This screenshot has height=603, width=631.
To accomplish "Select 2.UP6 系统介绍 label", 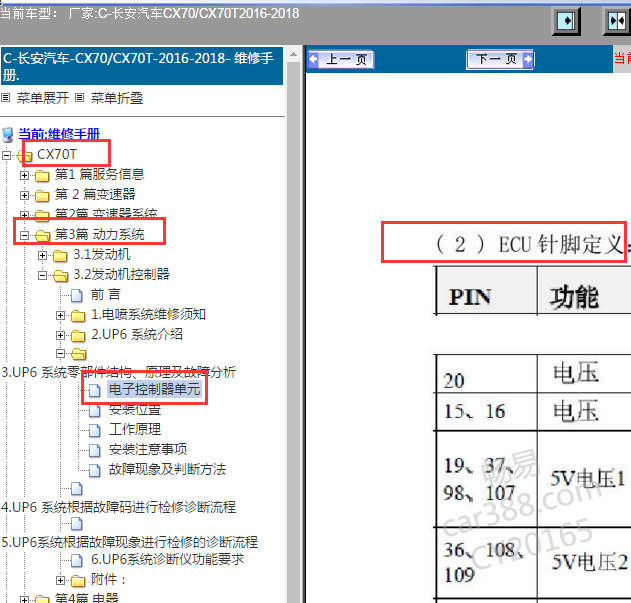I will (x=137, y=334).
